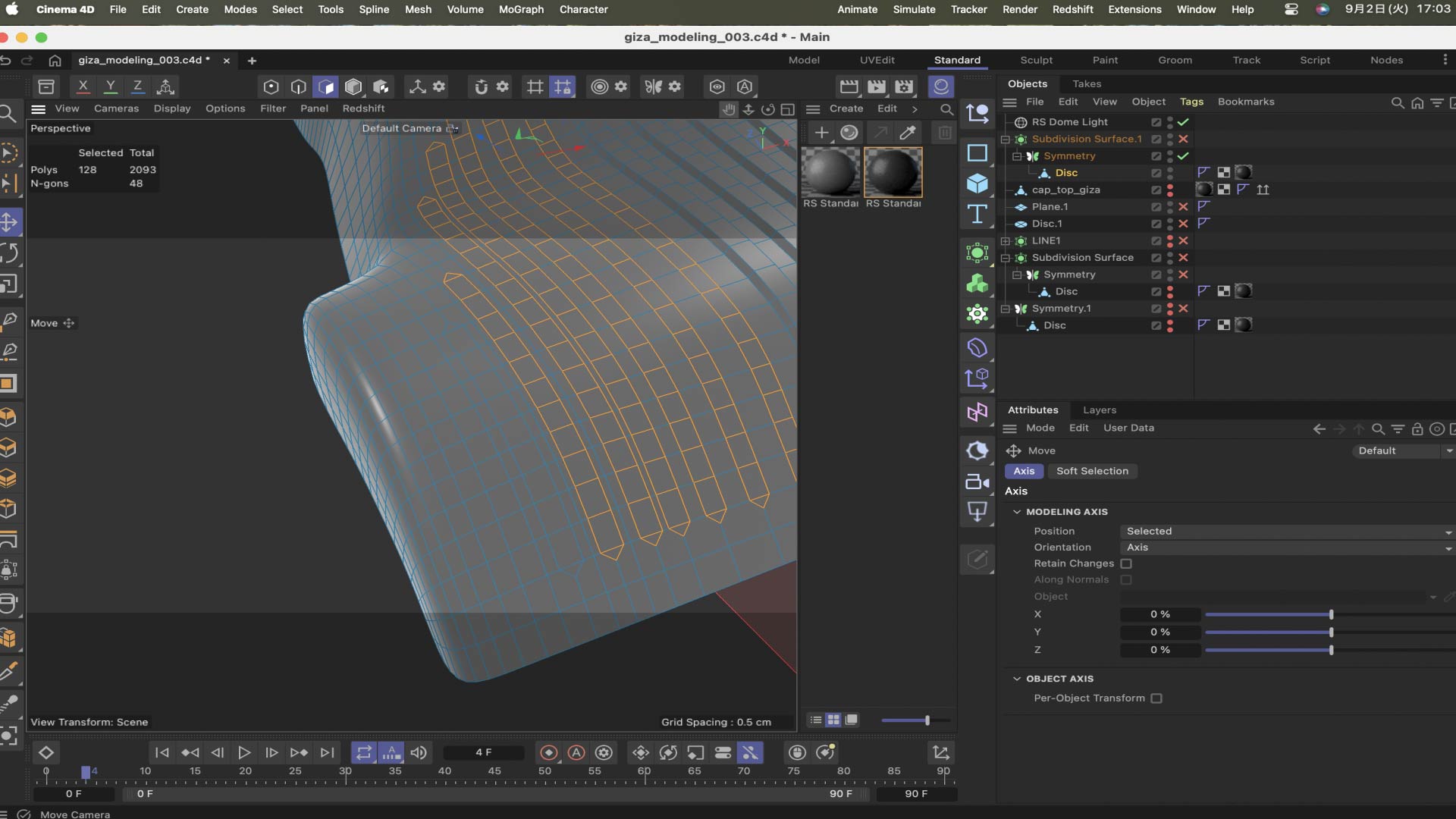The image size is (1456, 819).
Task: Select the Move tool in left palette
Action: tap(9, 222)
